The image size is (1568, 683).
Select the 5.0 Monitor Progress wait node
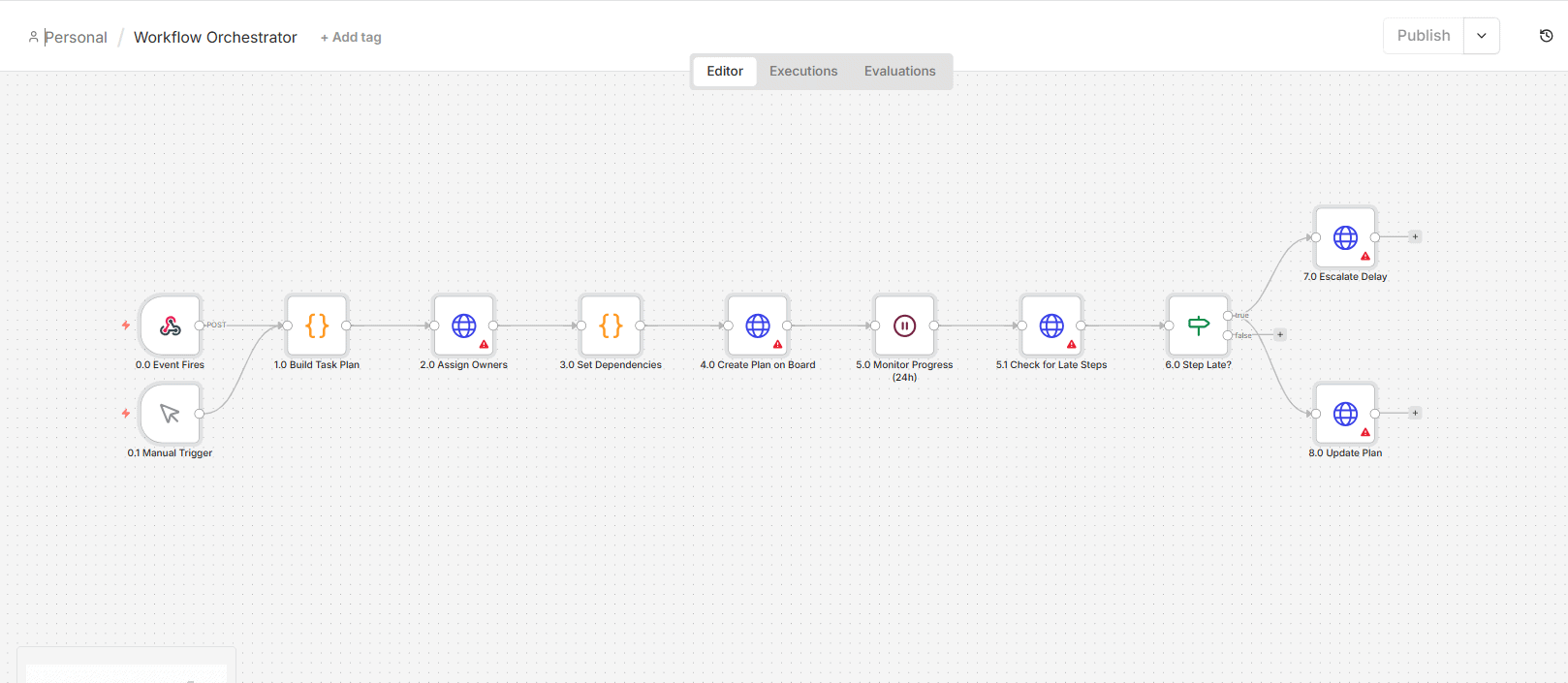904,326
